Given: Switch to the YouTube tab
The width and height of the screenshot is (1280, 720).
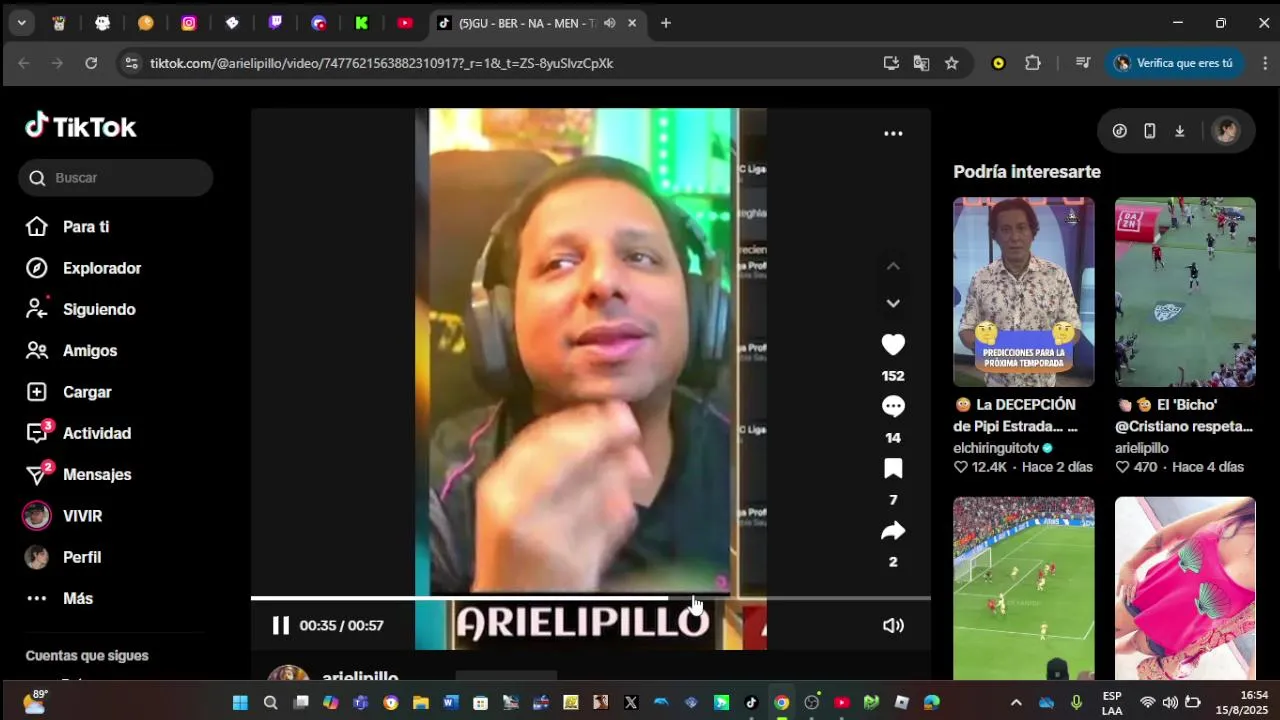Looking at the screenshot, I should coord(405,23).
